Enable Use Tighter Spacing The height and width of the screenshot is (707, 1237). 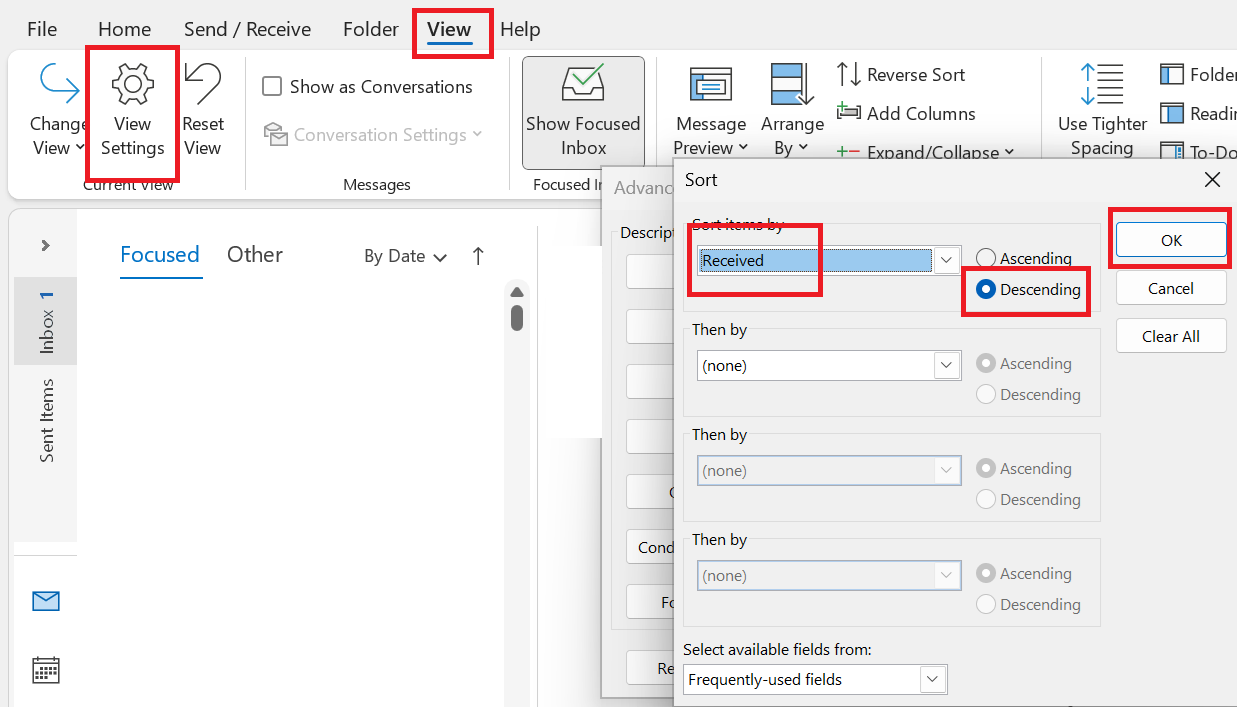click(x=1102, y=111)
